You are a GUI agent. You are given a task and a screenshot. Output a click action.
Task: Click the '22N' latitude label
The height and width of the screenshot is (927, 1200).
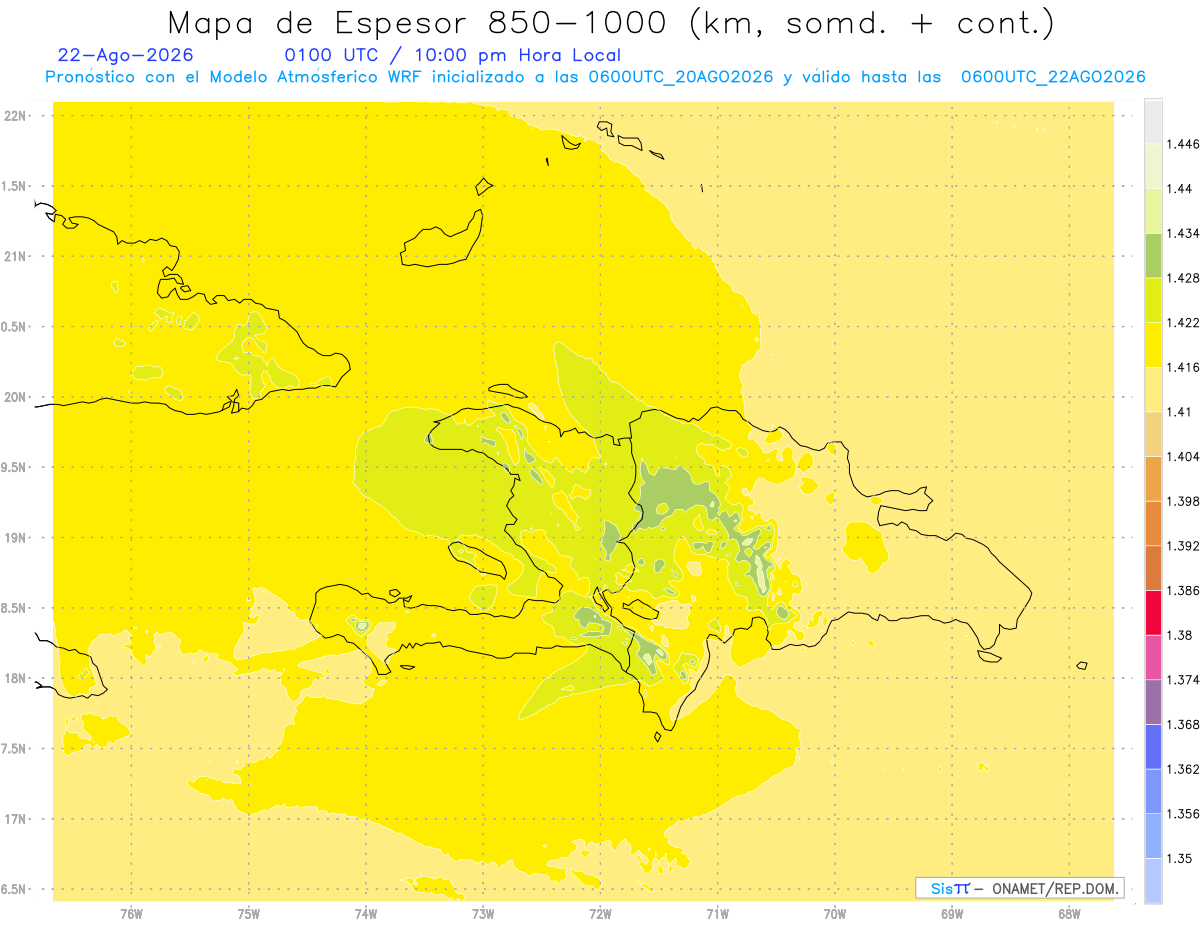(15, 116)
